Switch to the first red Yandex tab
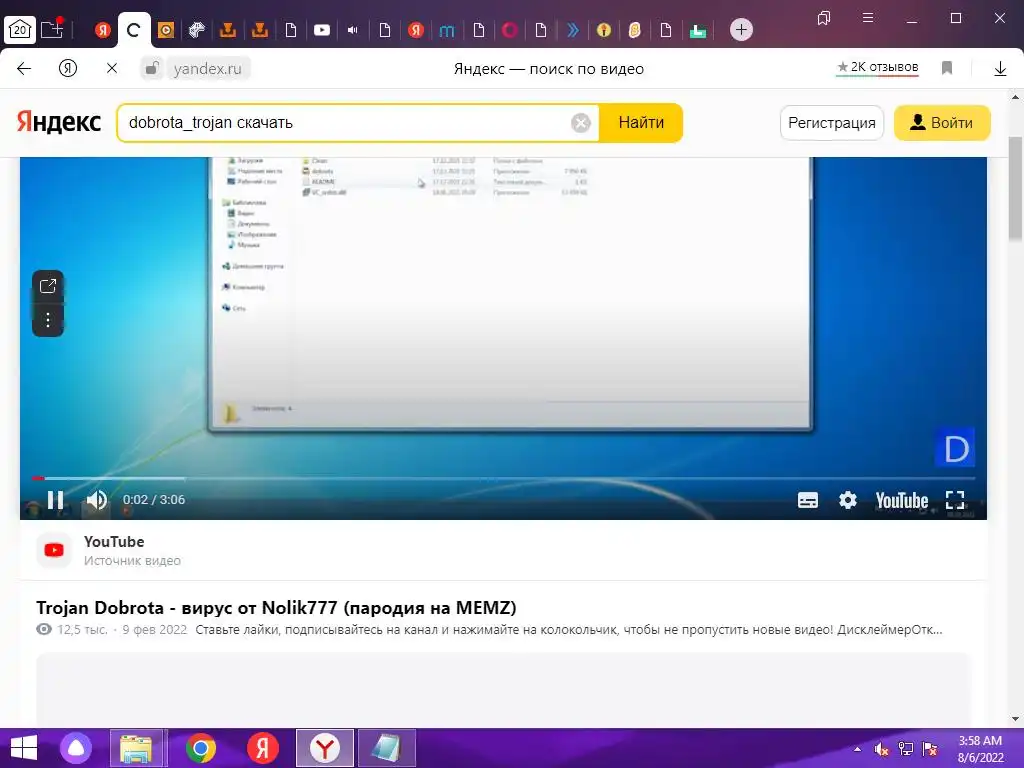1024x768 pixels. (103, 29)
